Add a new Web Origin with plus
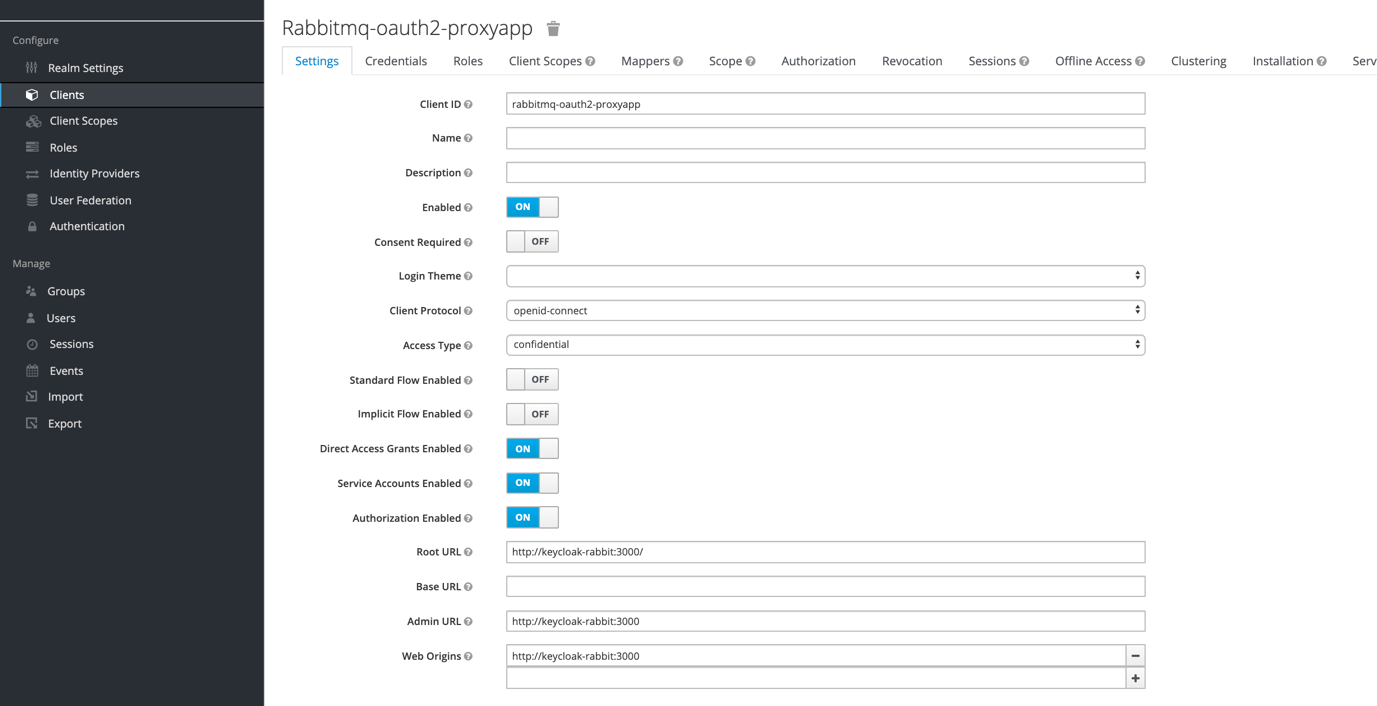1377x706 pixels. coord(1135,678)
